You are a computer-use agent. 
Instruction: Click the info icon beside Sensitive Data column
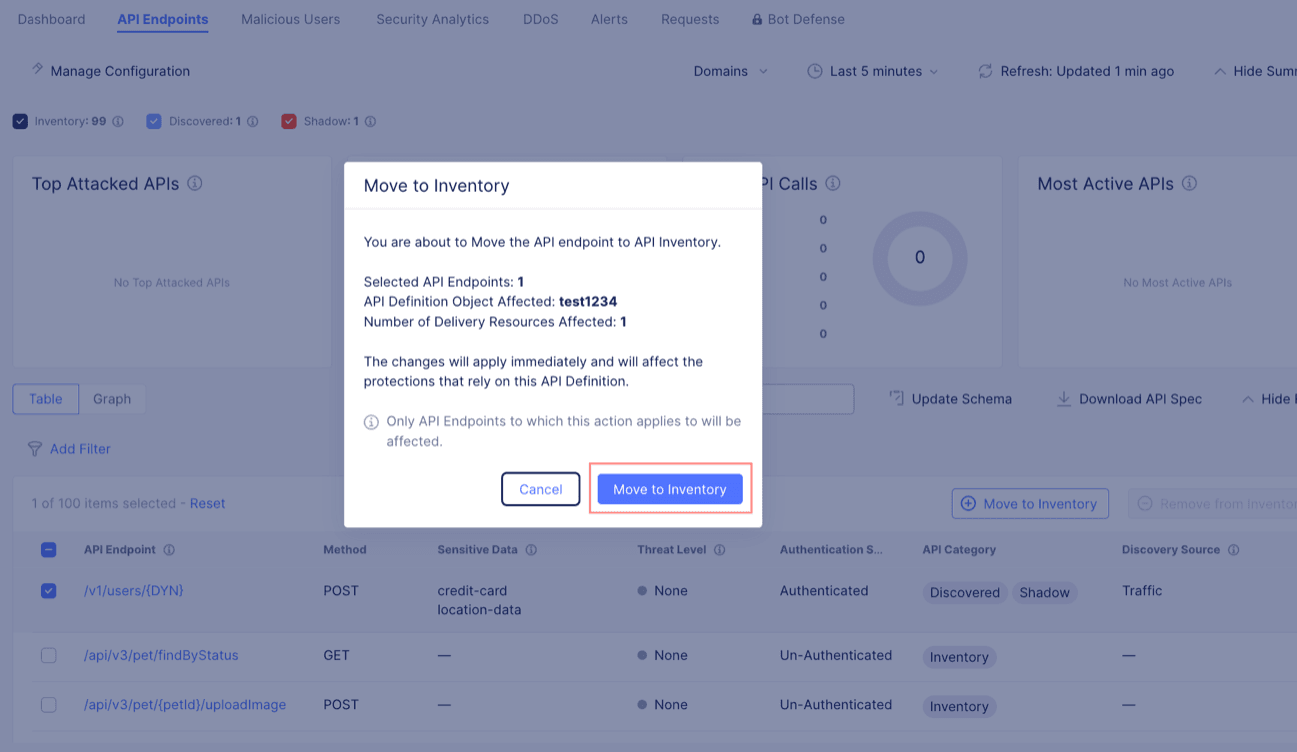[531, 550]
